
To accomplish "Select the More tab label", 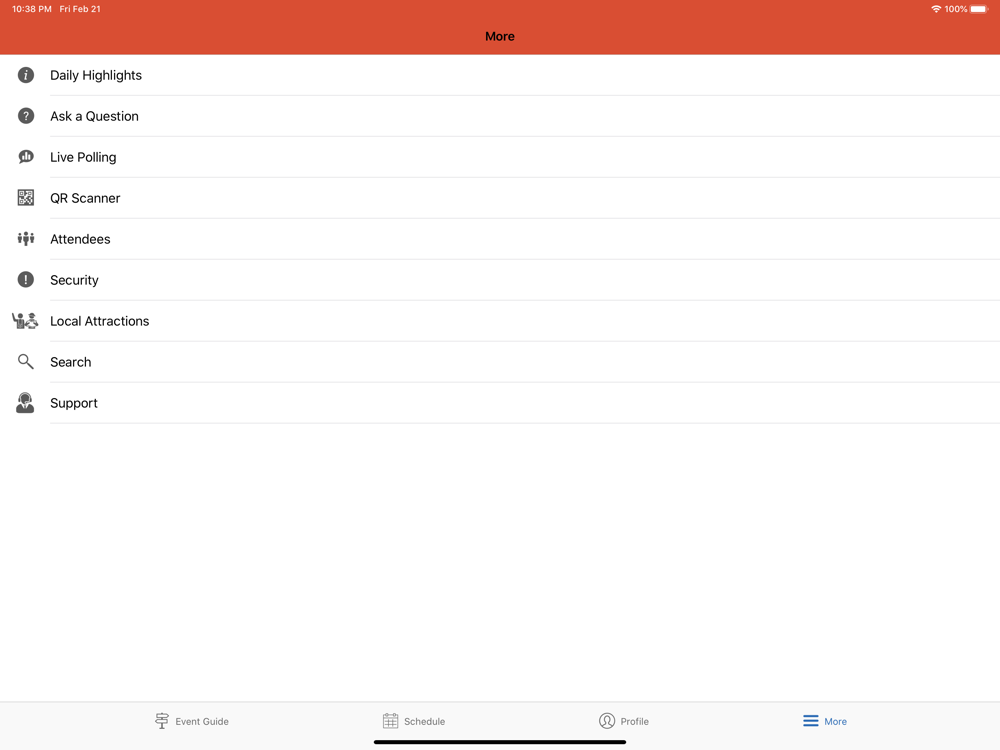I will 835,721.
